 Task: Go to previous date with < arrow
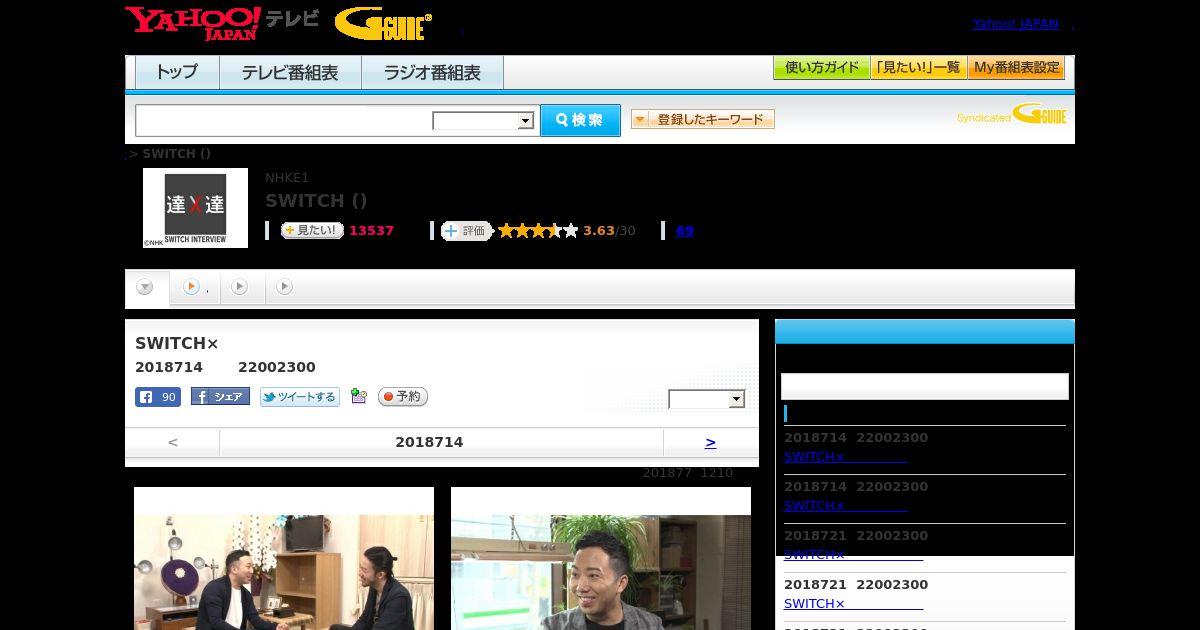point(173,442)
